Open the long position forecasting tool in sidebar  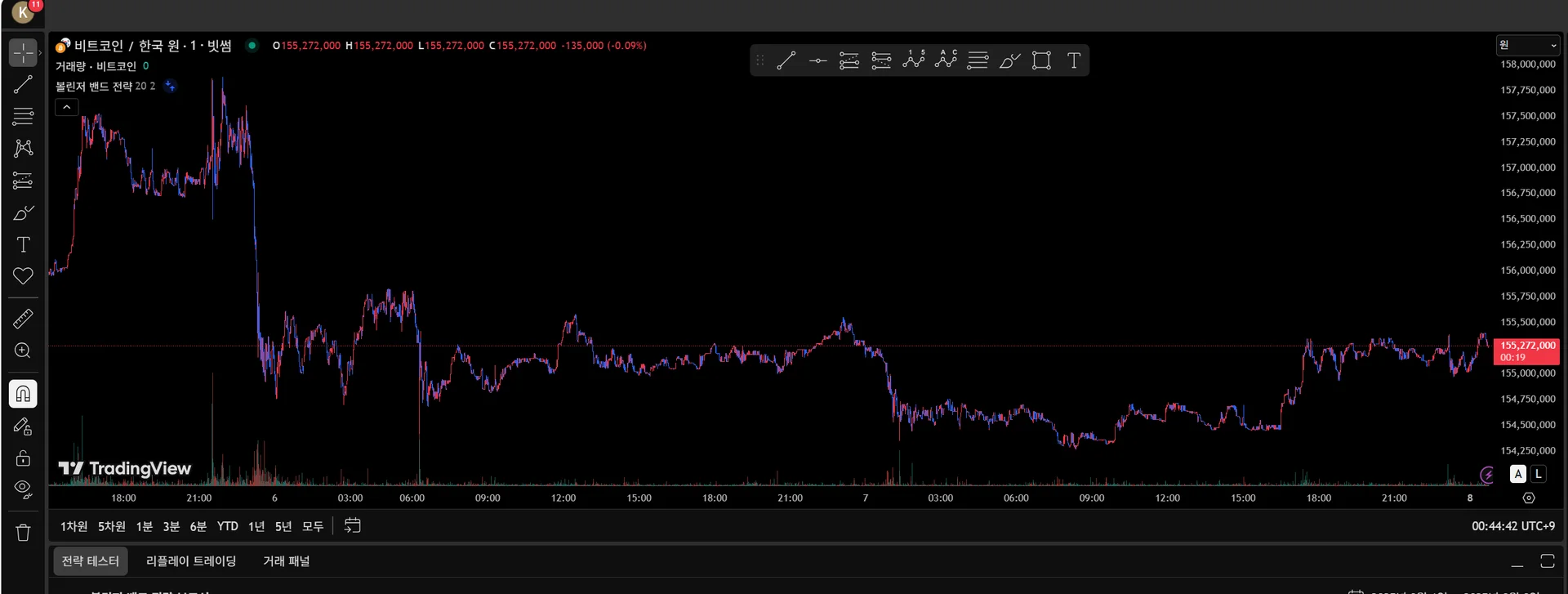point(23,181)
